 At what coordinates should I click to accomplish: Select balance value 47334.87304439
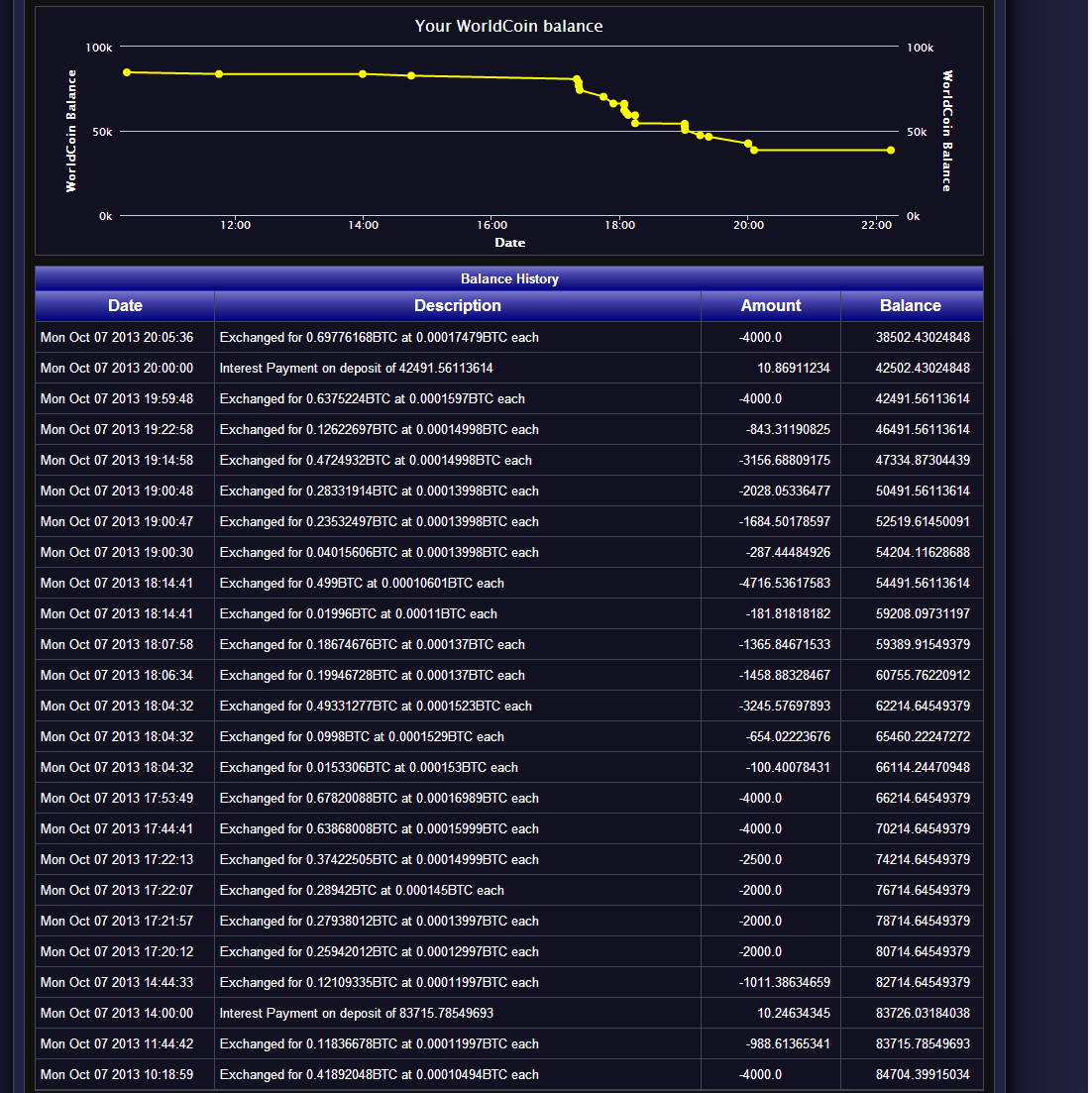923,460
